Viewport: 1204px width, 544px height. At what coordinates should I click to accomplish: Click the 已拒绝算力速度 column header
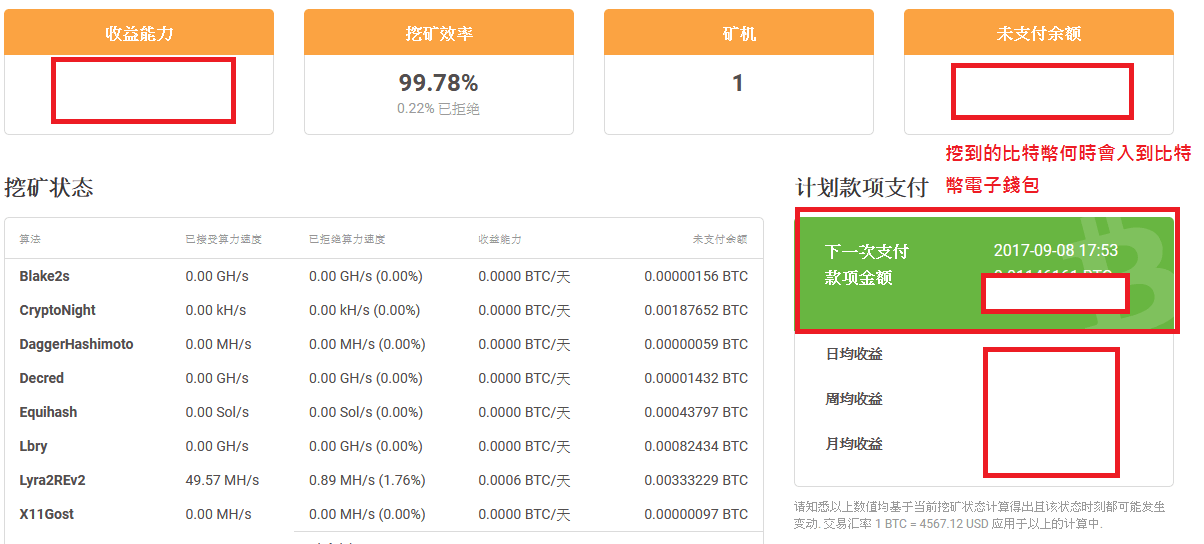click(347, 239)
